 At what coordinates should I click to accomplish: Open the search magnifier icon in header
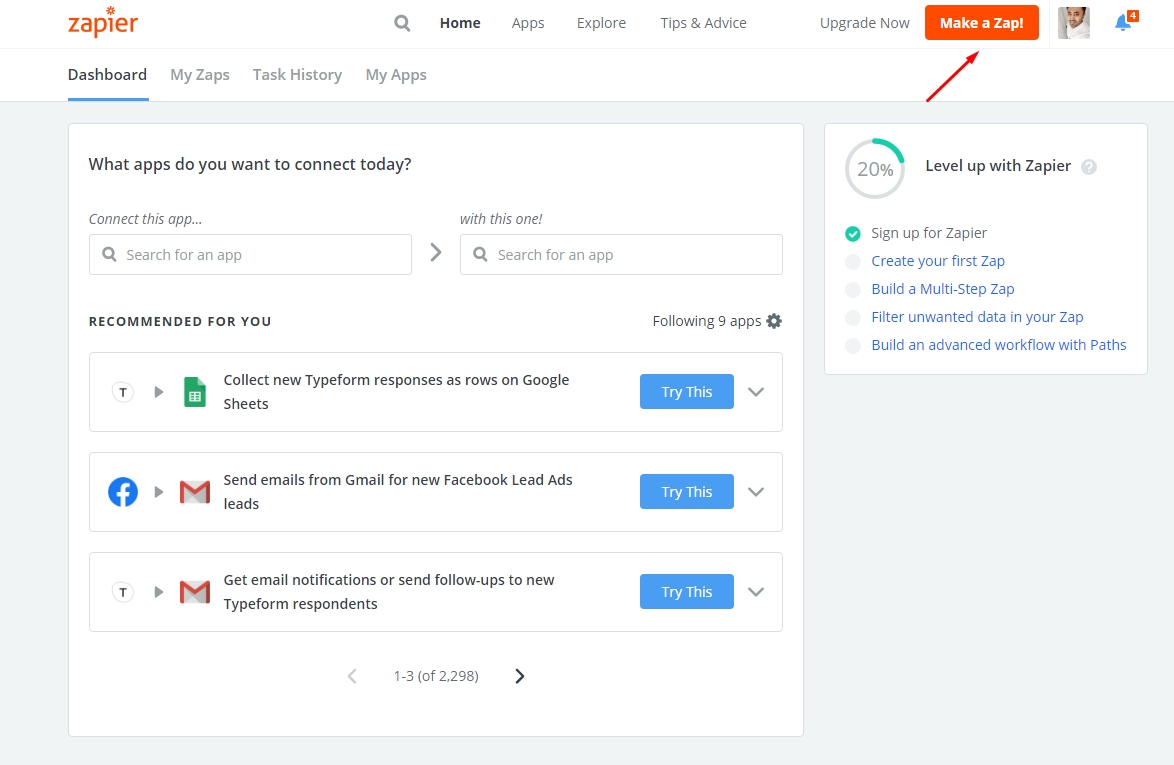pos(402,23)
